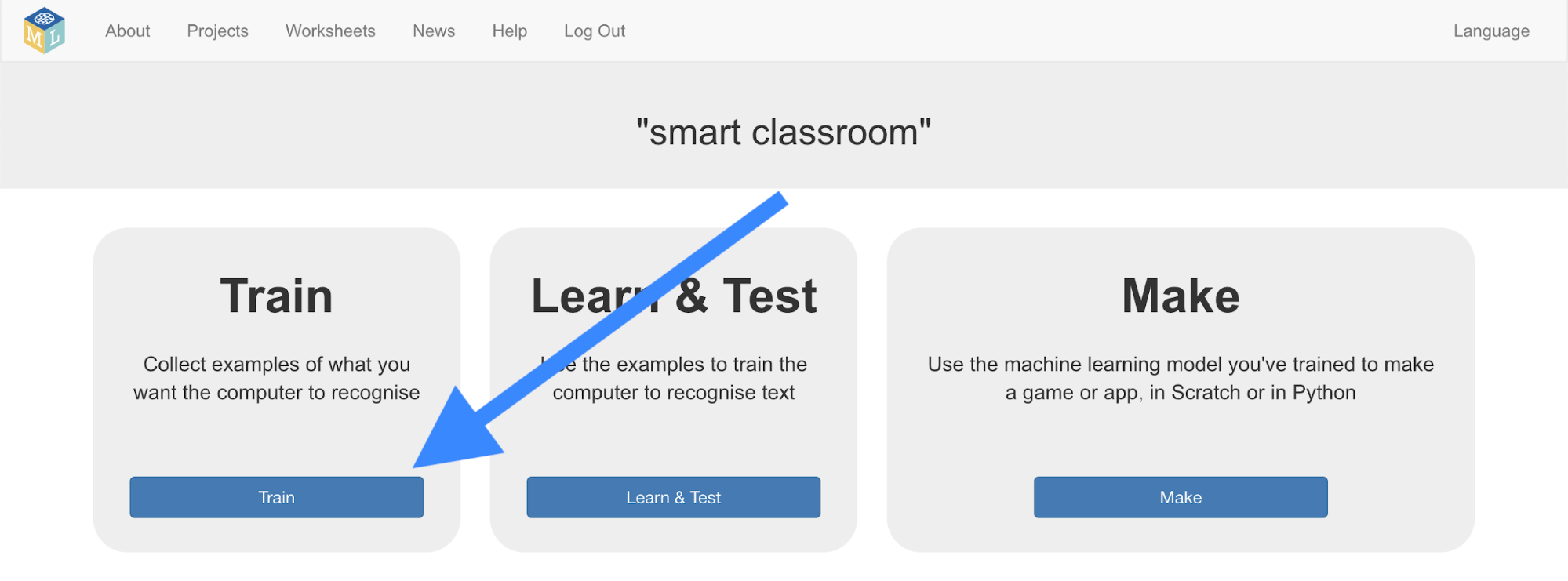This screenshot has width=1568, height=581.
Task: Open the Projects page
Action: pyautogui.click(x=216, y=31)
